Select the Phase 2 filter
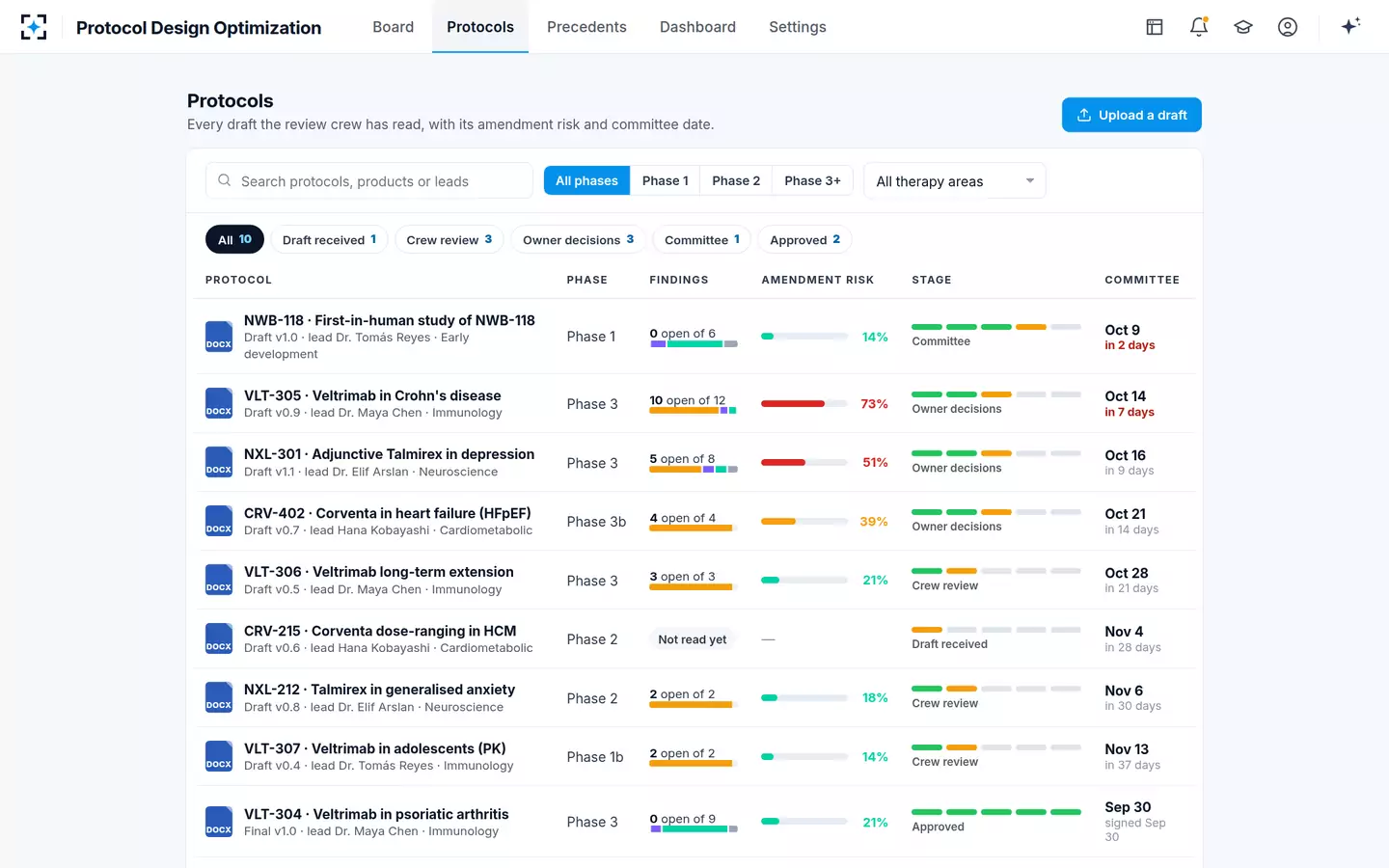Screen dimensions: 1389x868 (x=736, y=180)
